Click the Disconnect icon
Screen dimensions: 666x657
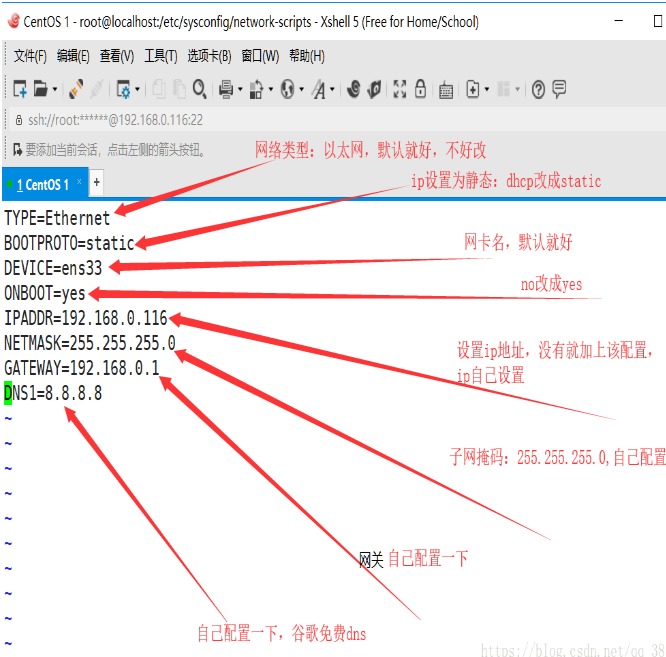[x=97, y=89]
